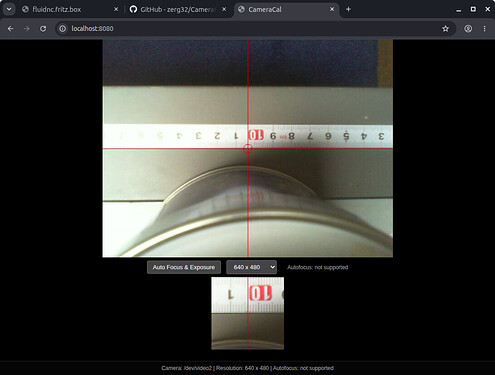The width and height of the screenshot is (495, 375).
Task: Go back to previous page
Action: (x=10, y=29)
